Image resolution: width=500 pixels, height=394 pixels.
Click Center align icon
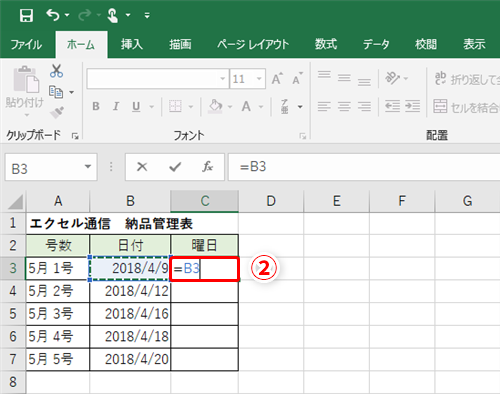pyautogui.click(x=344, y=106)
